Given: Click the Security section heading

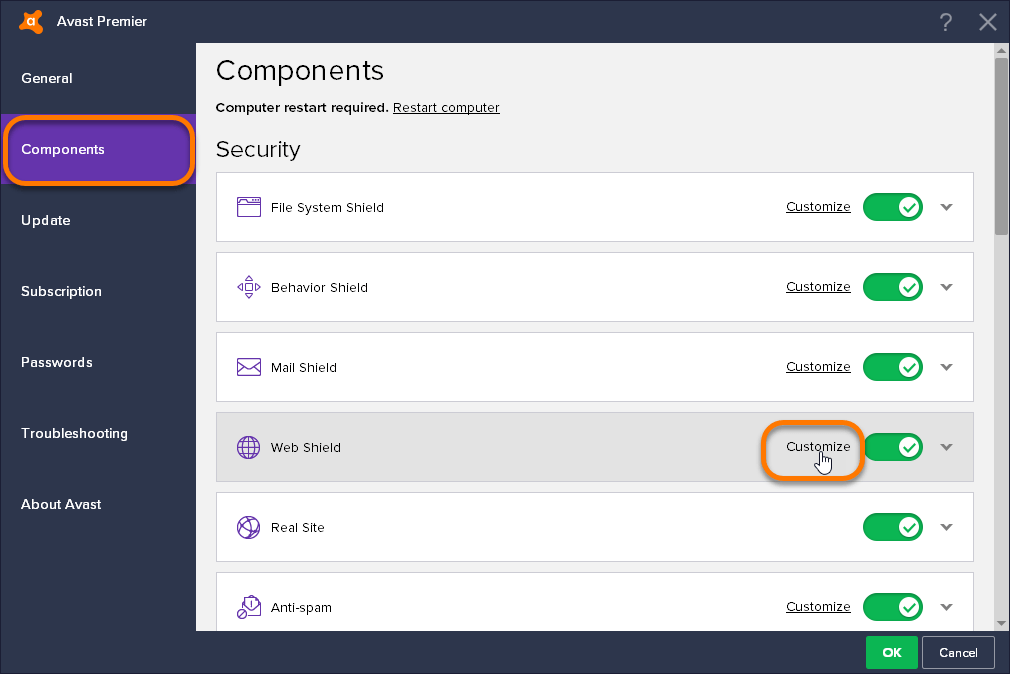Looking at the screenshot, I should (x=258, y=149).
